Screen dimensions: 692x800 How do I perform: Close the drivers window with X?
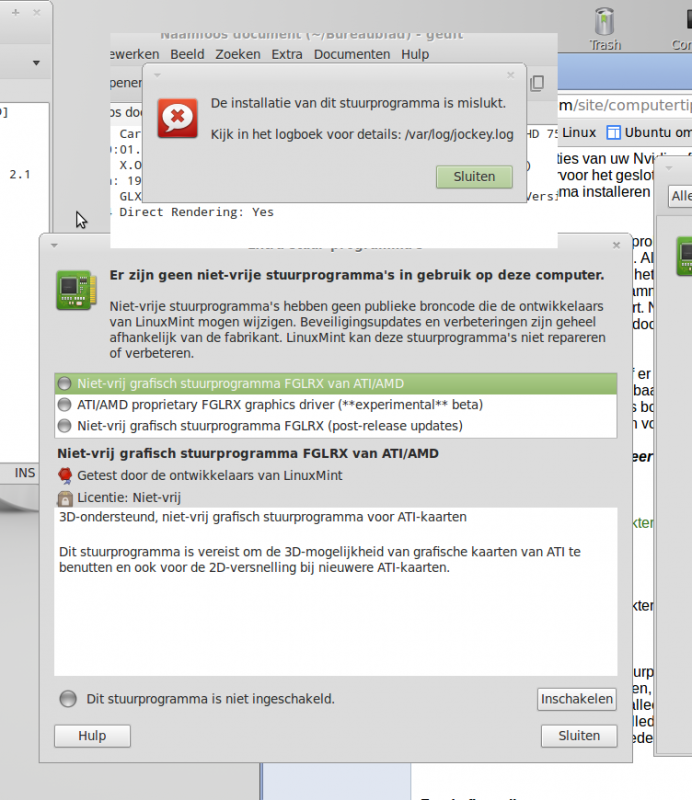click(616, 245)
